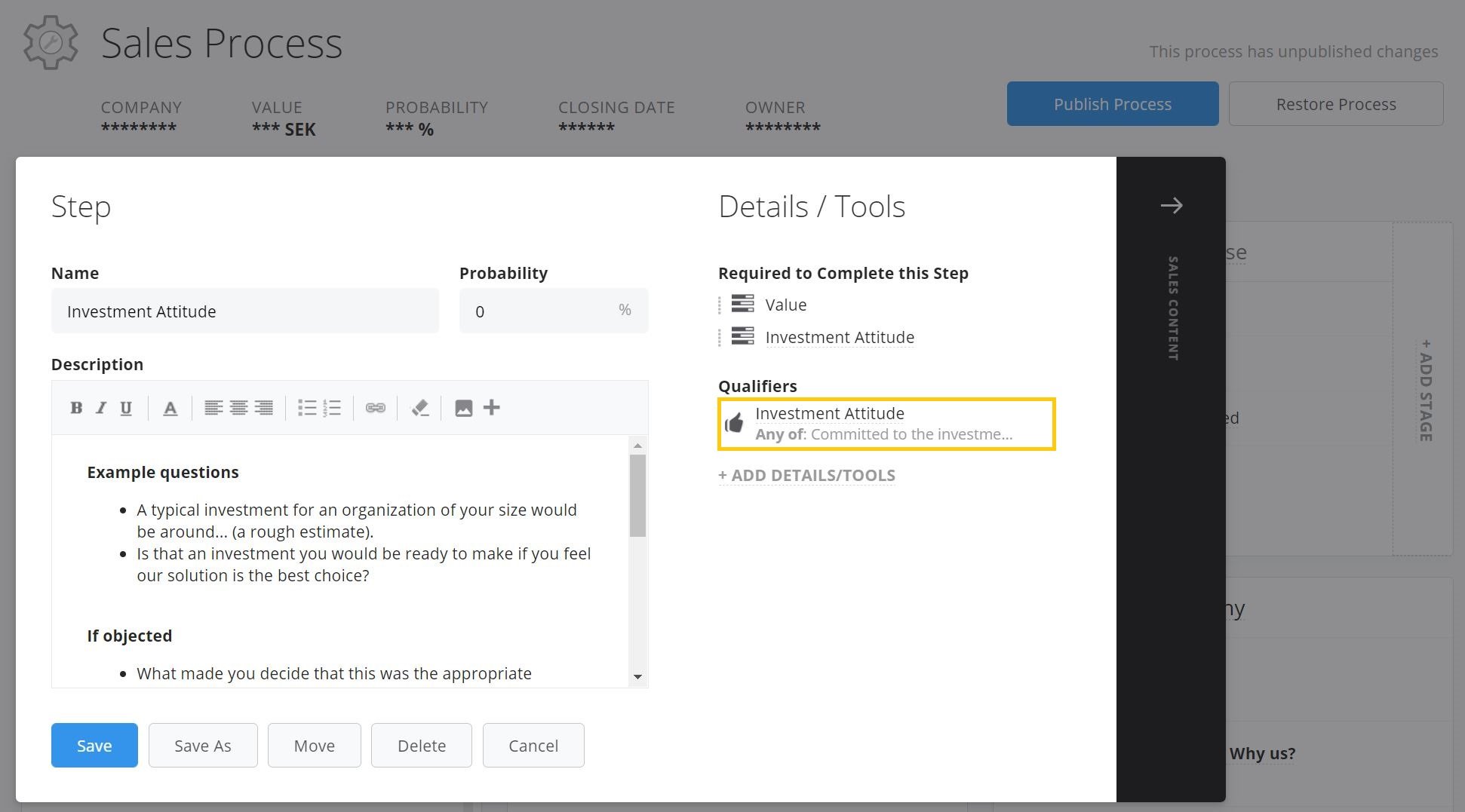The image size is (1465, 812).
Task: Toggle underline formatting in description editor
Action: point(126,408)
